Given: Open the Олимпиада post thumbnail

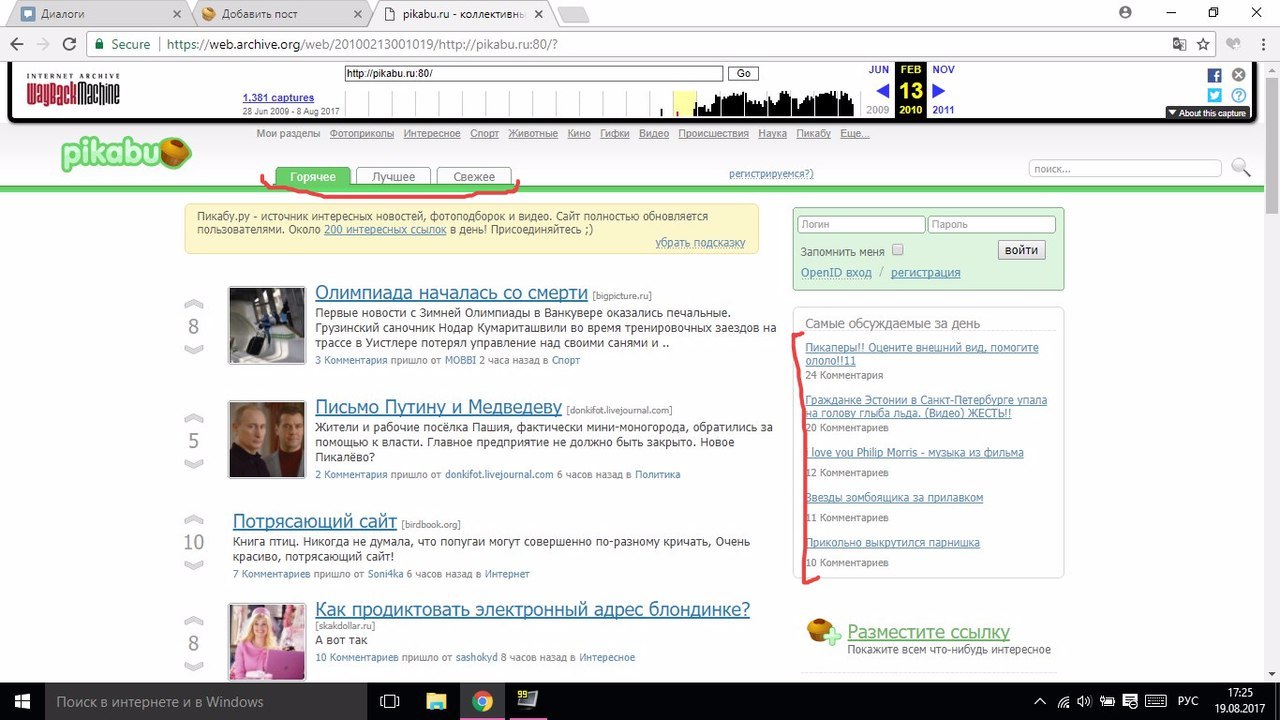Looking at the screenshot, I should 266,326.
